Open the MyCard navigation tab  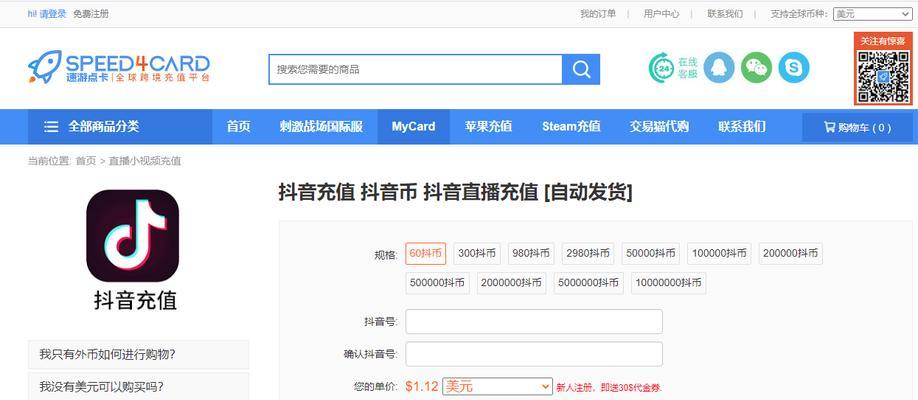click(413, 127)
